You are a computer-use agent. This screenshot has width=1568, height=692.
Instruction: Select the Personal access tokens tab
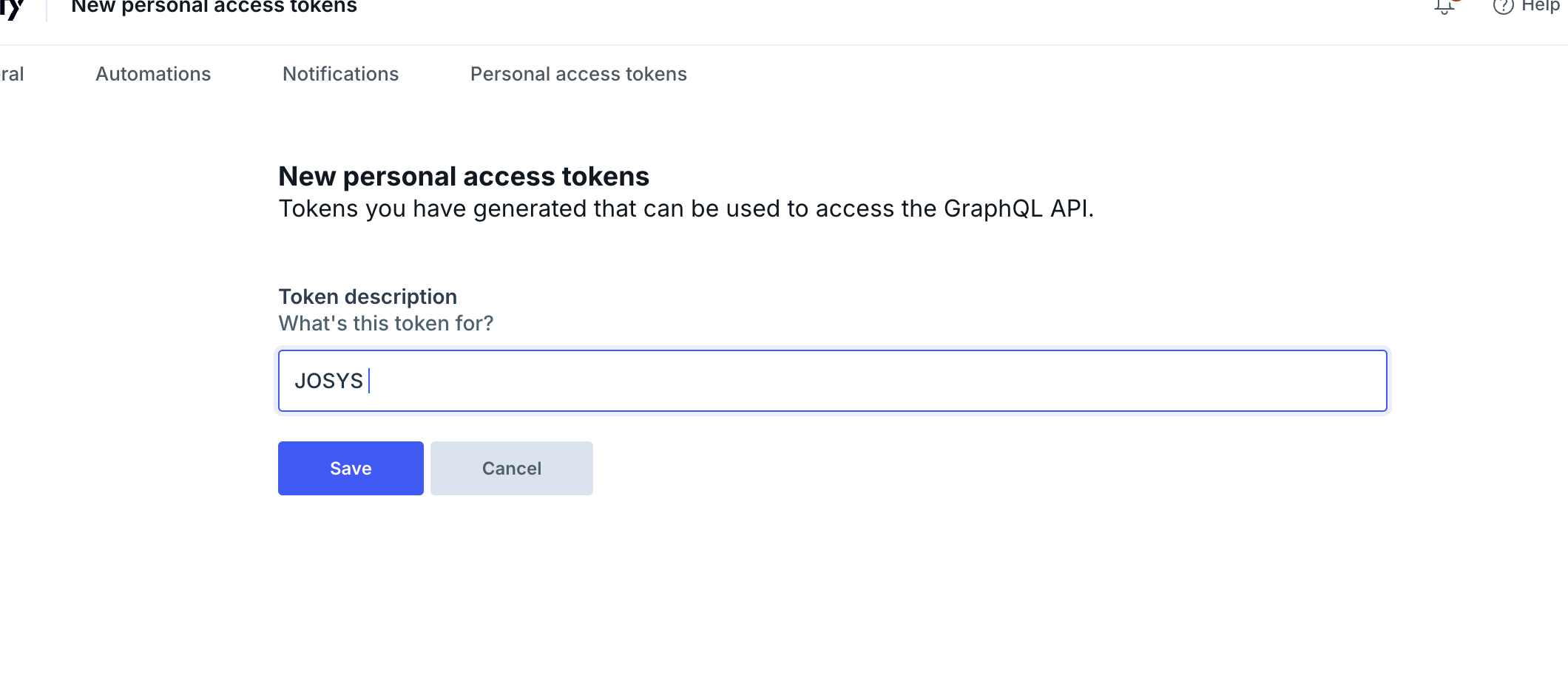tap(578, 74)
